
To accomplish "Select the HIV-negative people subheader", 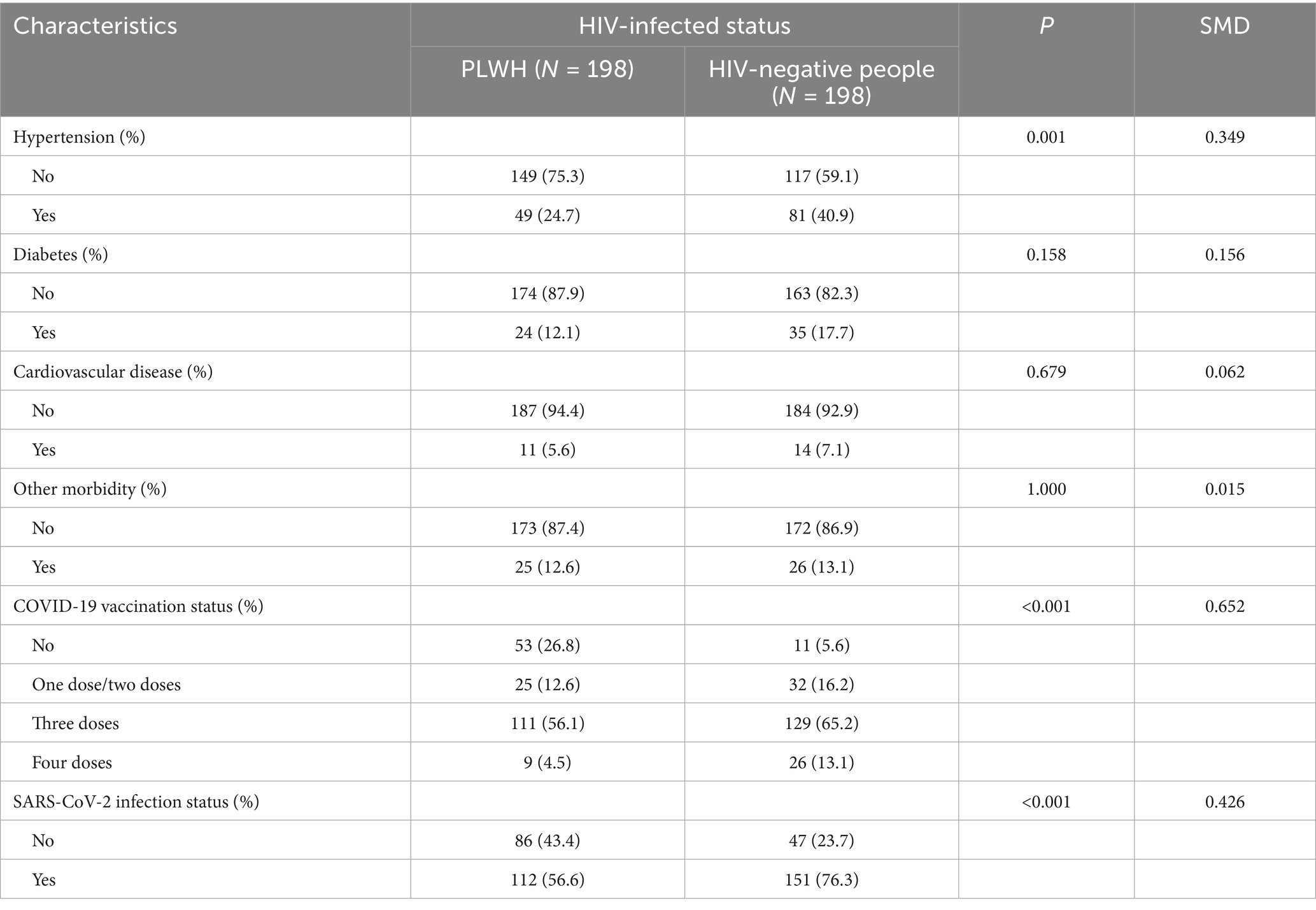I will tap(821, 82).
